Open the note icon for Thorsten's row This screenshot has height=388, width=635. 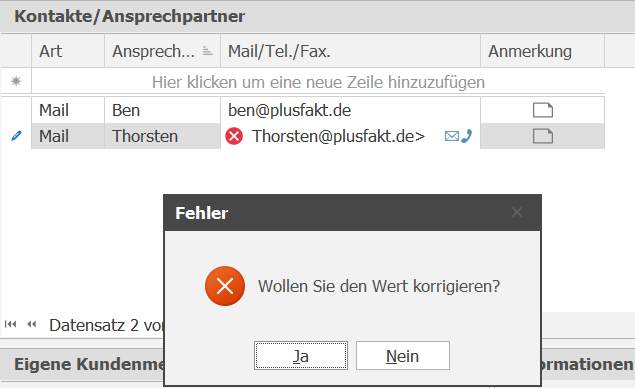[543, 136]
